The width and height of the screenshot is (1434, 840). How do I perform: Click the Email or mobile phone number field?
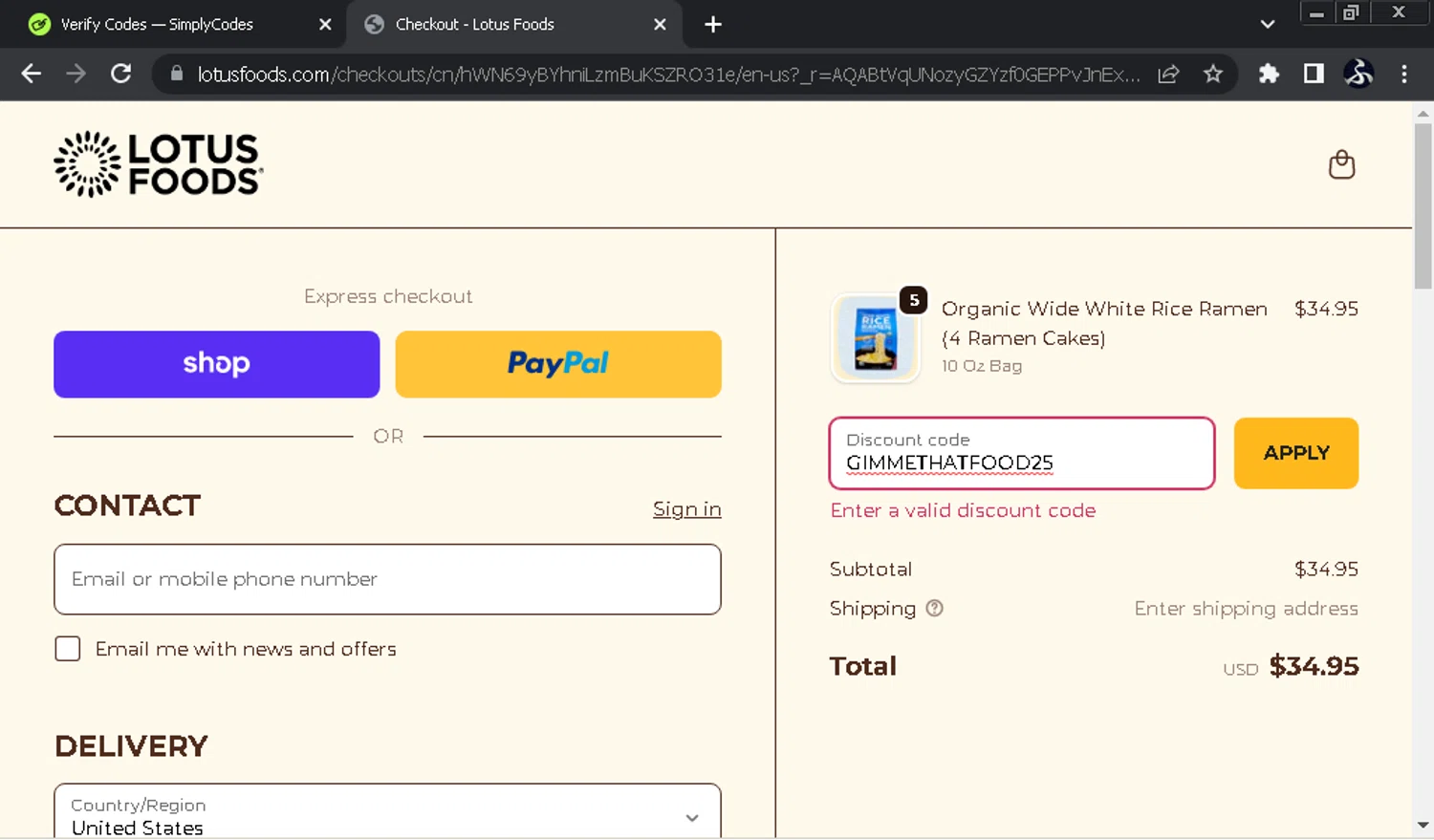(x=387, y=579)
